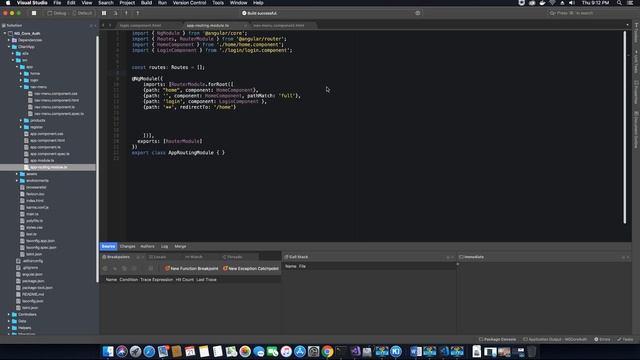Select app.component.html file in tree
The width and height of the screenshot is (640, 360).
47,140
